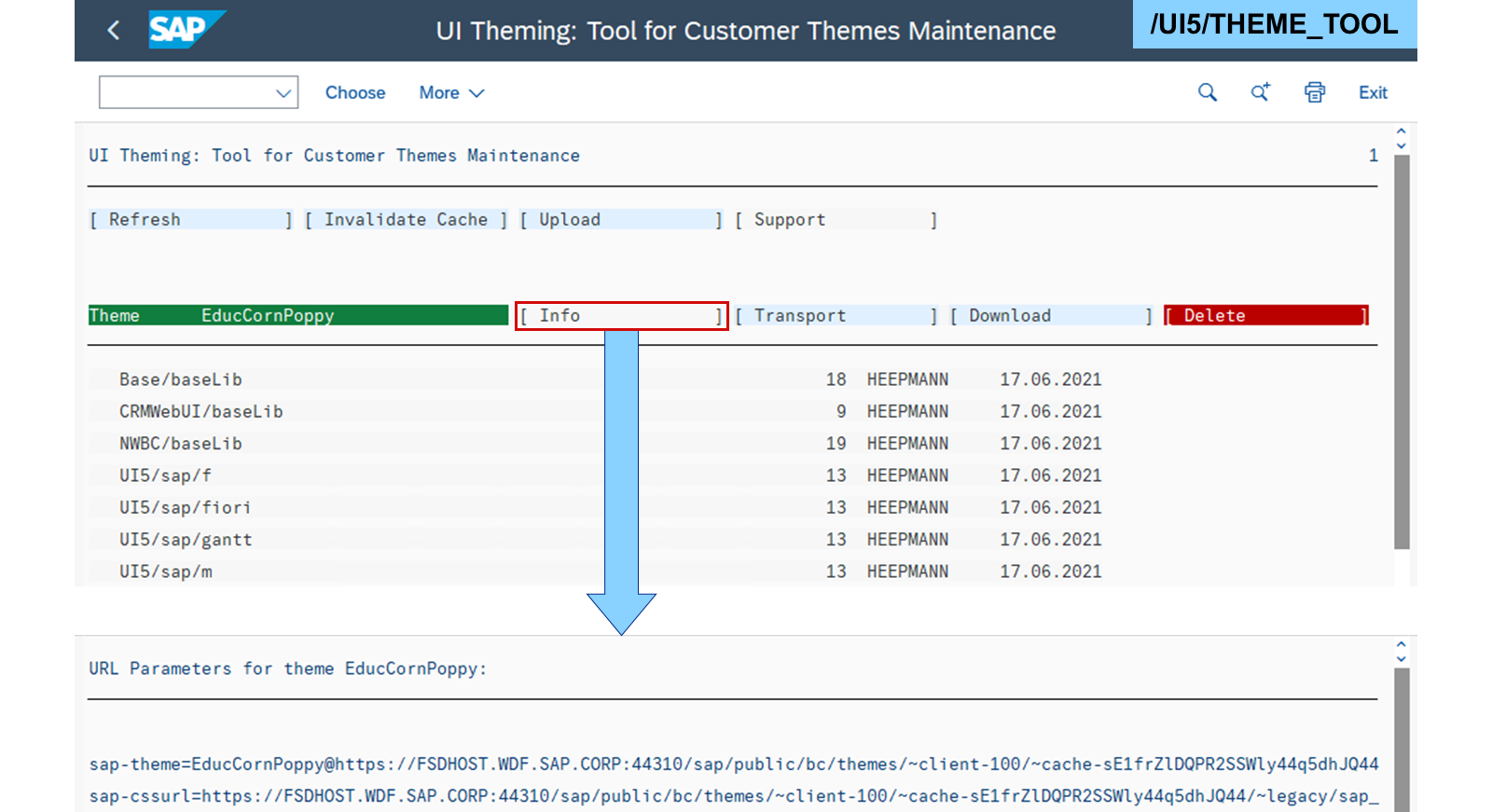Click the print icon

pos(1315,92)
